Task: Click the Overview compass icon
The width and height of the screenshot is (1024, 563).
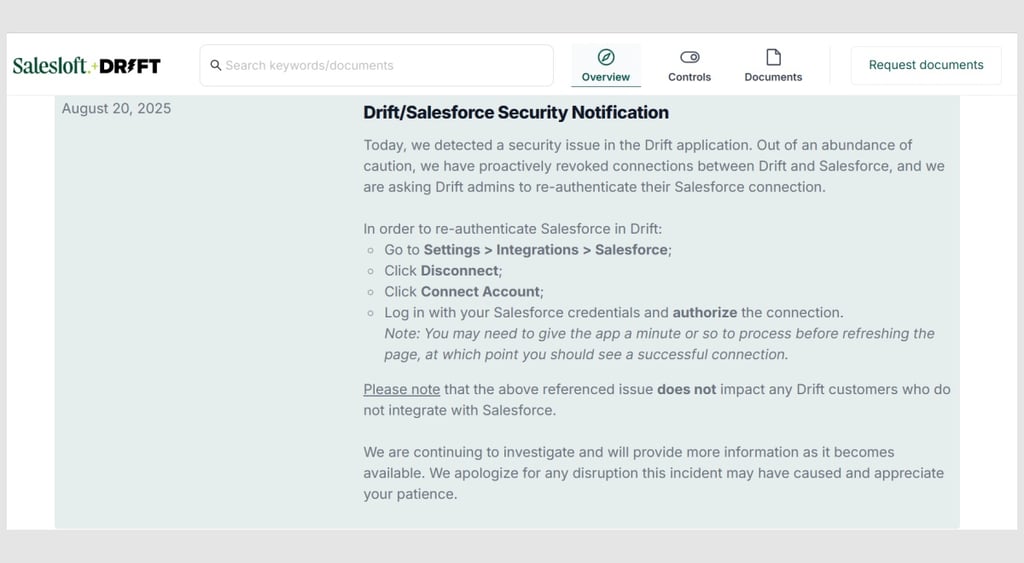Action: (x=606, y=57)
